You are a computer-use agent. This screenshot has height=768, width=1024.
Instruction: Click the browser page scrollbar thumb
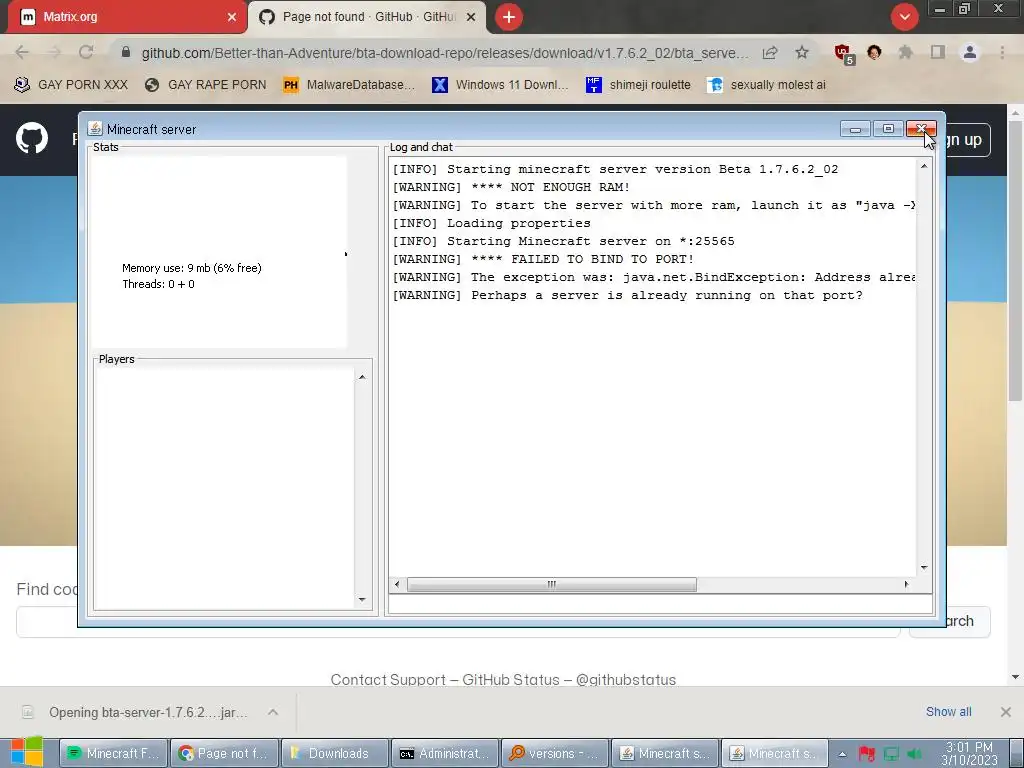pyautogui.click(x=1015, y=261)
